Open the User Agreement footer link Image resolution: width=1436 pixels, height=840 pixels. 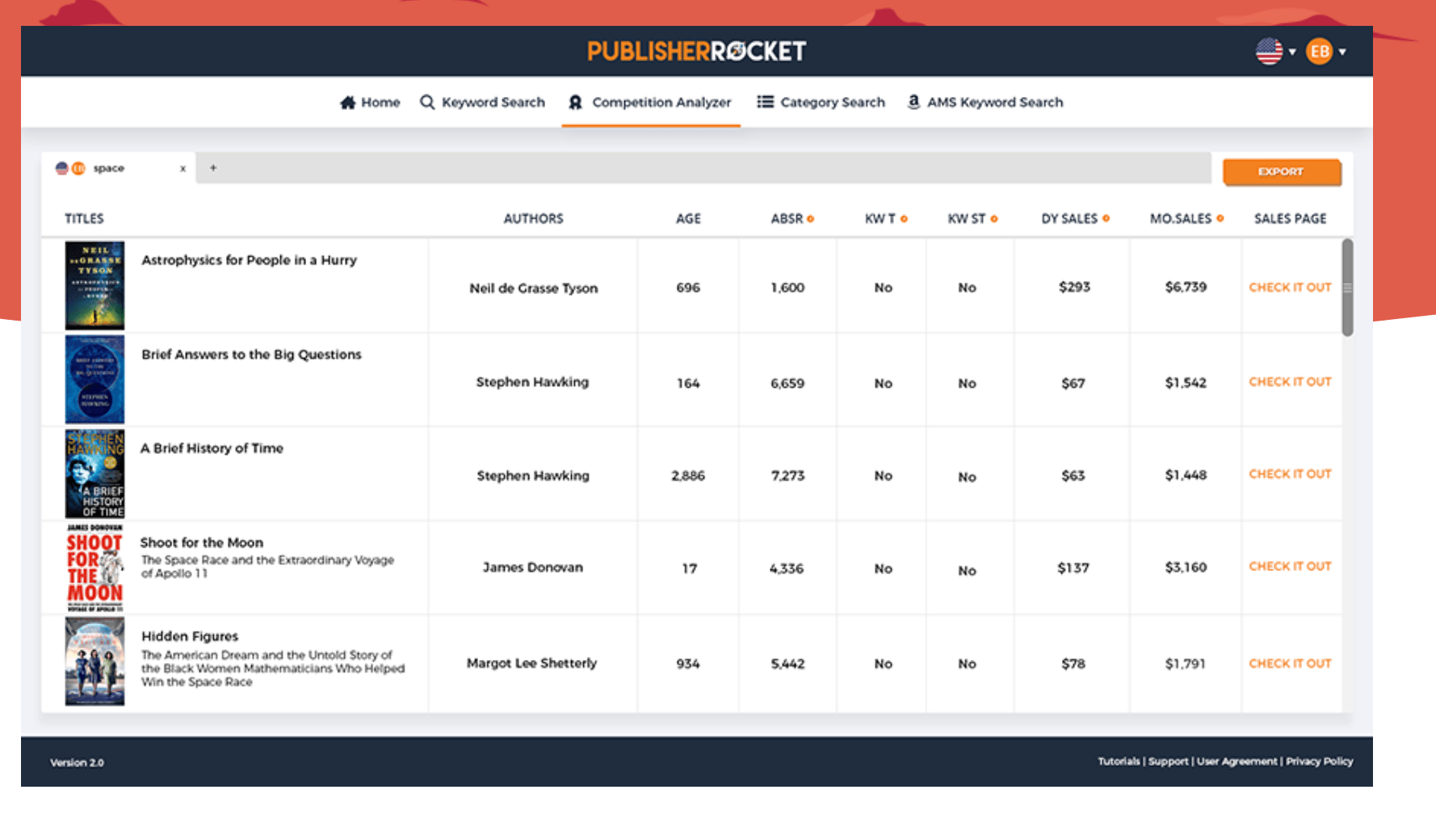tap(1237, 762)
